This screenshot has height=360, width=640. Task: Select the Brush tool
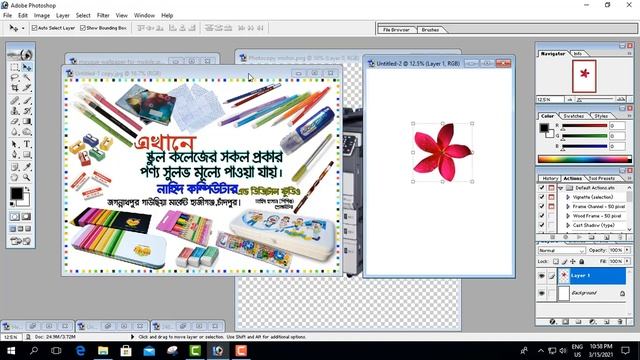(x=27, y=100)
